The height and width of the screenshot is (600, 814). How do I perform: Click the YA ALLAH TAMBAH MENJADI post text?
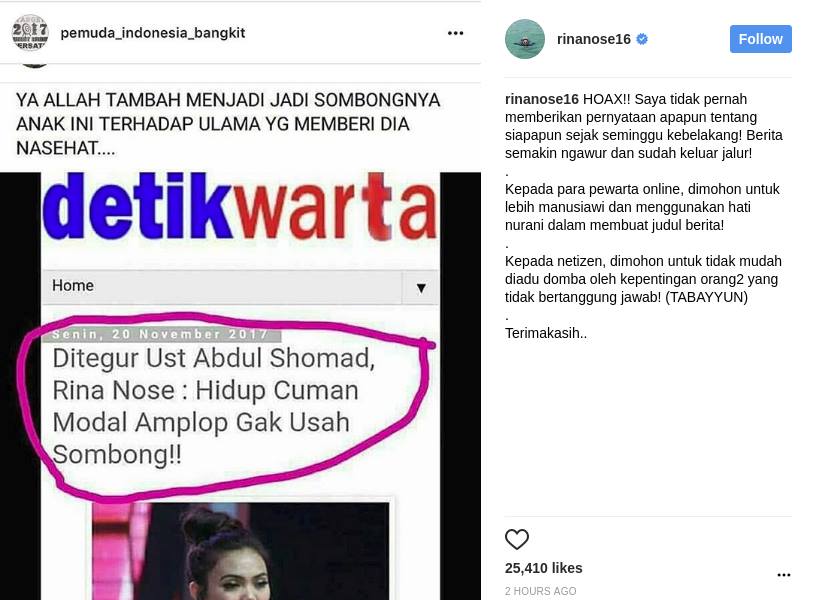click(x=228, y=124)
